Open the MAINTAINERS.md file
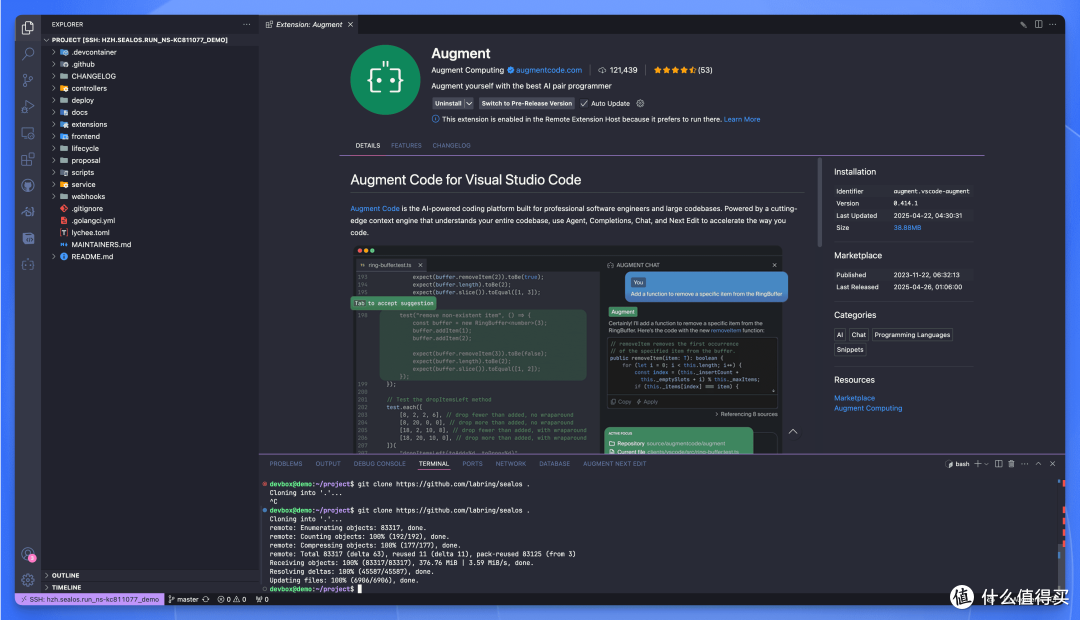This screenshot has width=1080, height=620. [101, 245]
